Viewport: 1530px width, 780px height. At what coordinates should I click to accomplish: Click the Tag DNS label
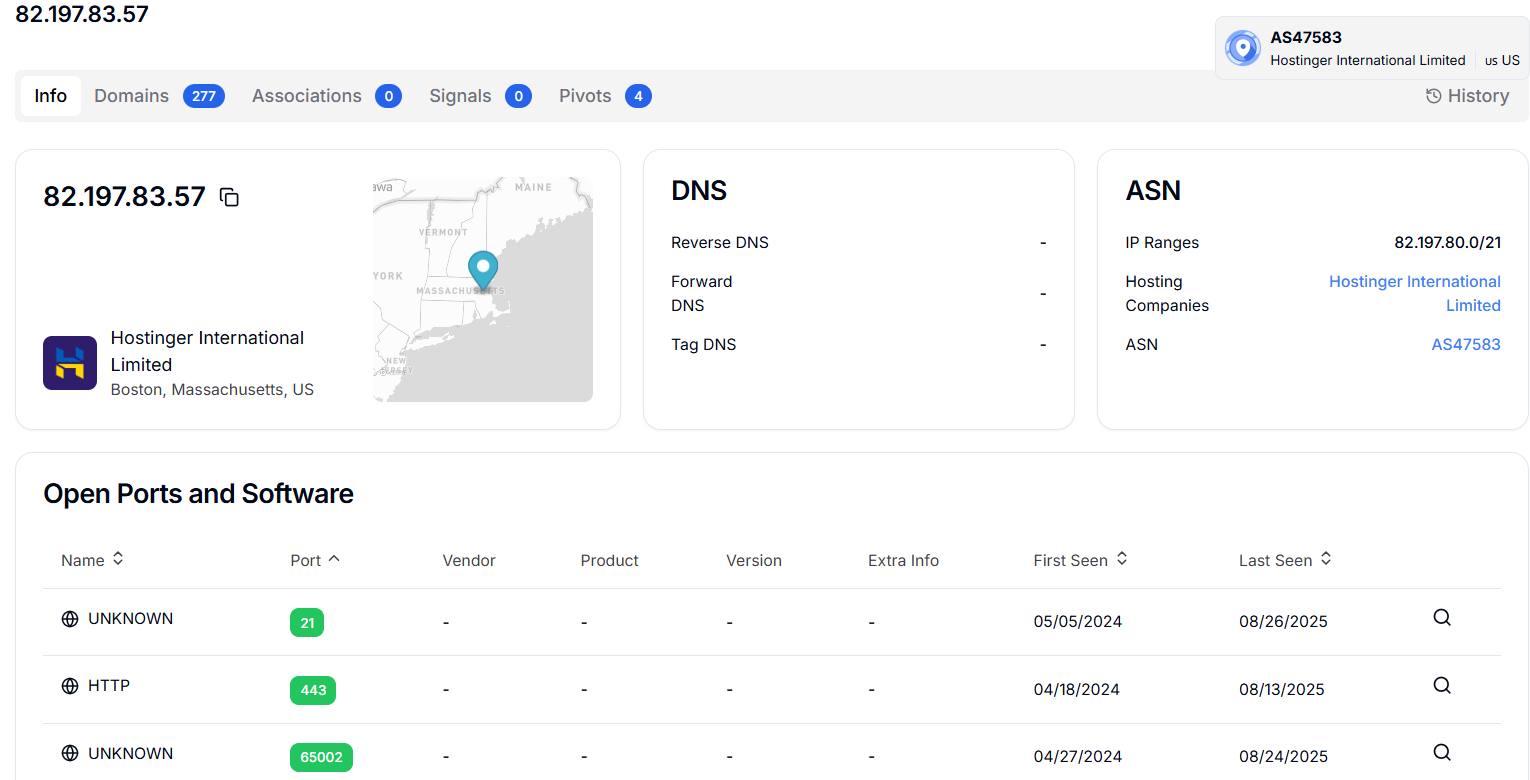(x=704, y=345)
